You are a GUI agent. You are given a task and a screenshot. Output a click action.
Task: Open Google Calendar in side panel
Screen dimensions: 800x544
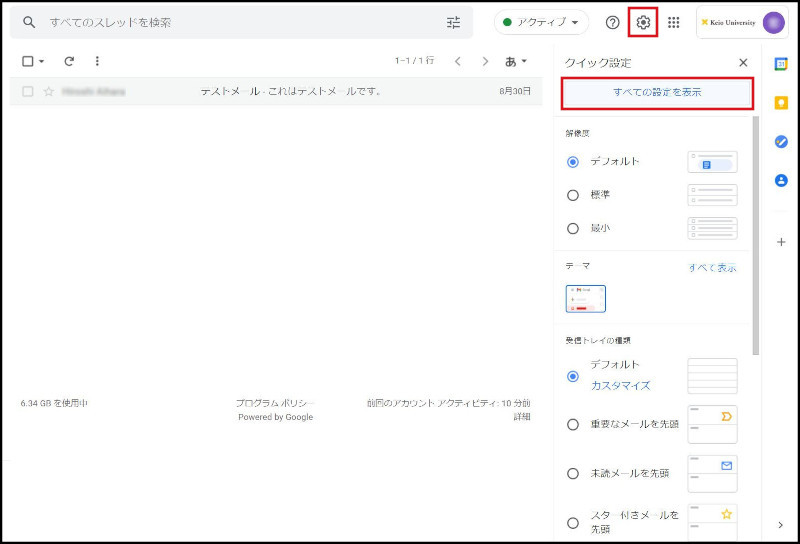(781, 63)
